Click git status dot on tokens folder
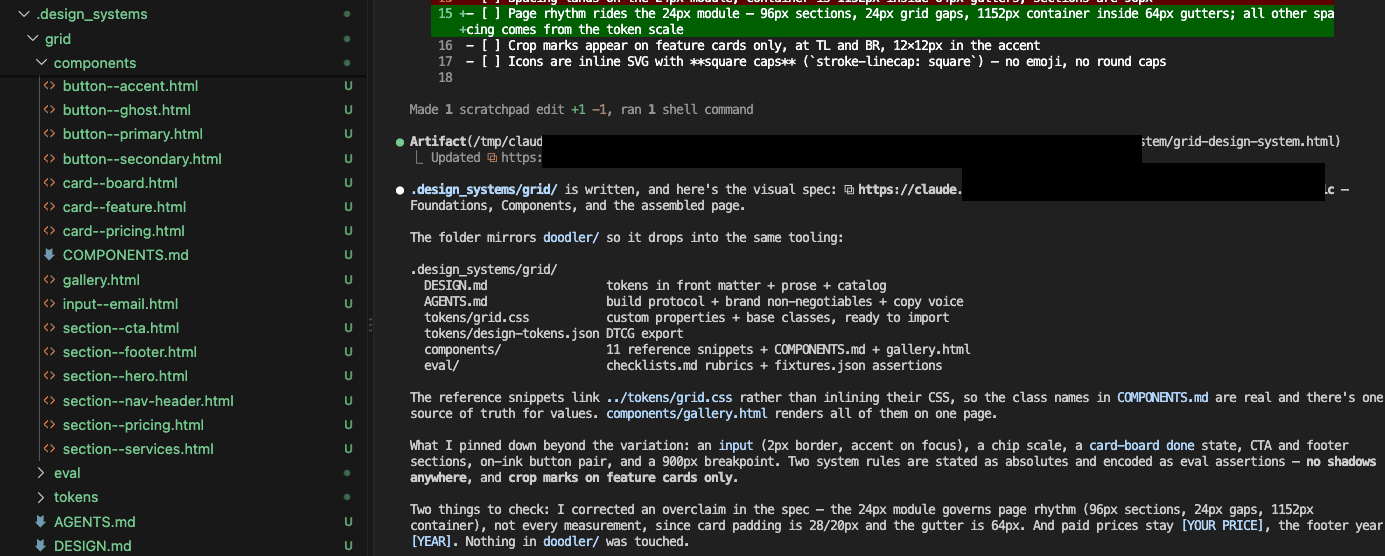1385x556 pixels. click(347, 497)
